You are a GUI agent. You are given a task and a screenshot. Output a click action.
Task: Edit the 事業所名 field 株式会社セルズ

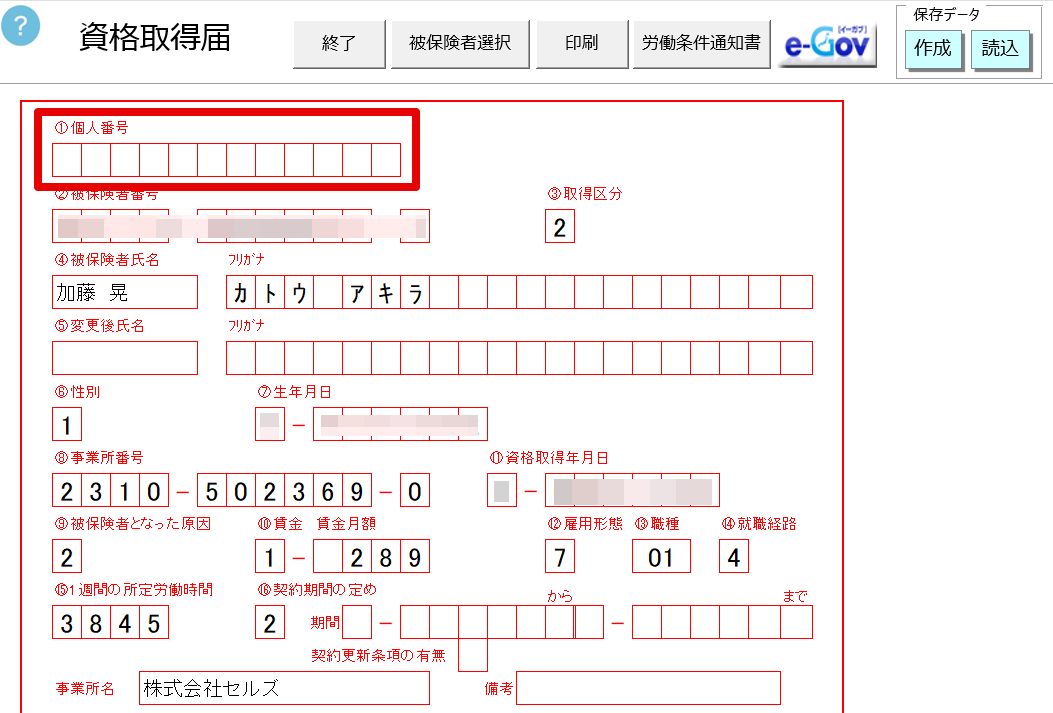284,688
